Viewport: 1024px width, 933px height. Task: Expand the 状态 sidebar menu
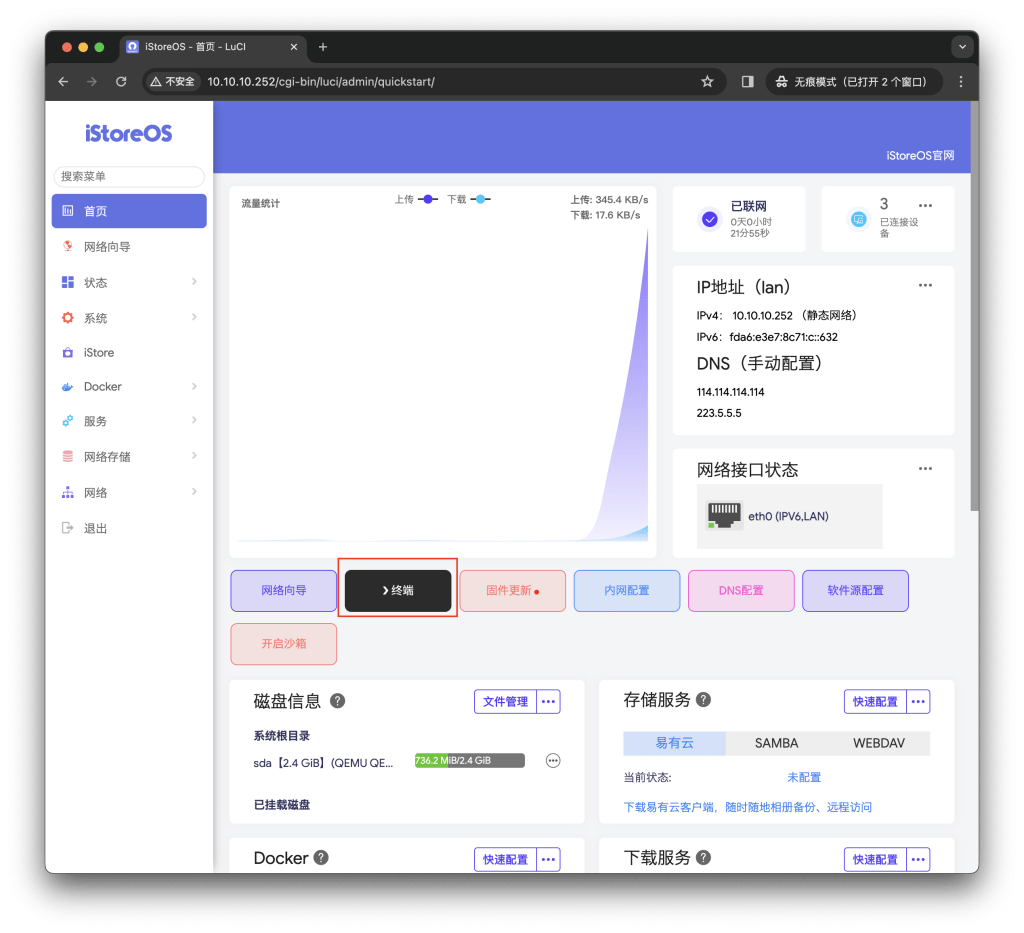click(129, 282)
